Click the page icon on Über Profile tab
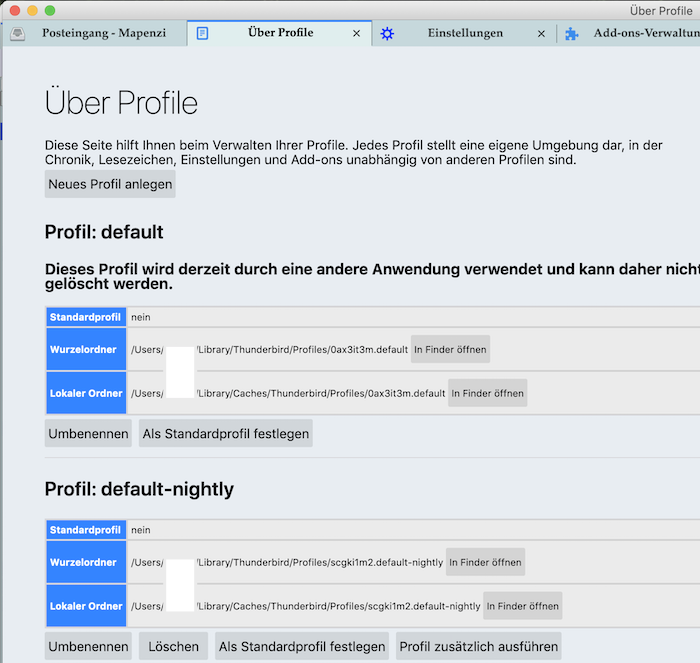The height and width of the screenshot is (663, 700). (x=202, y=33)
